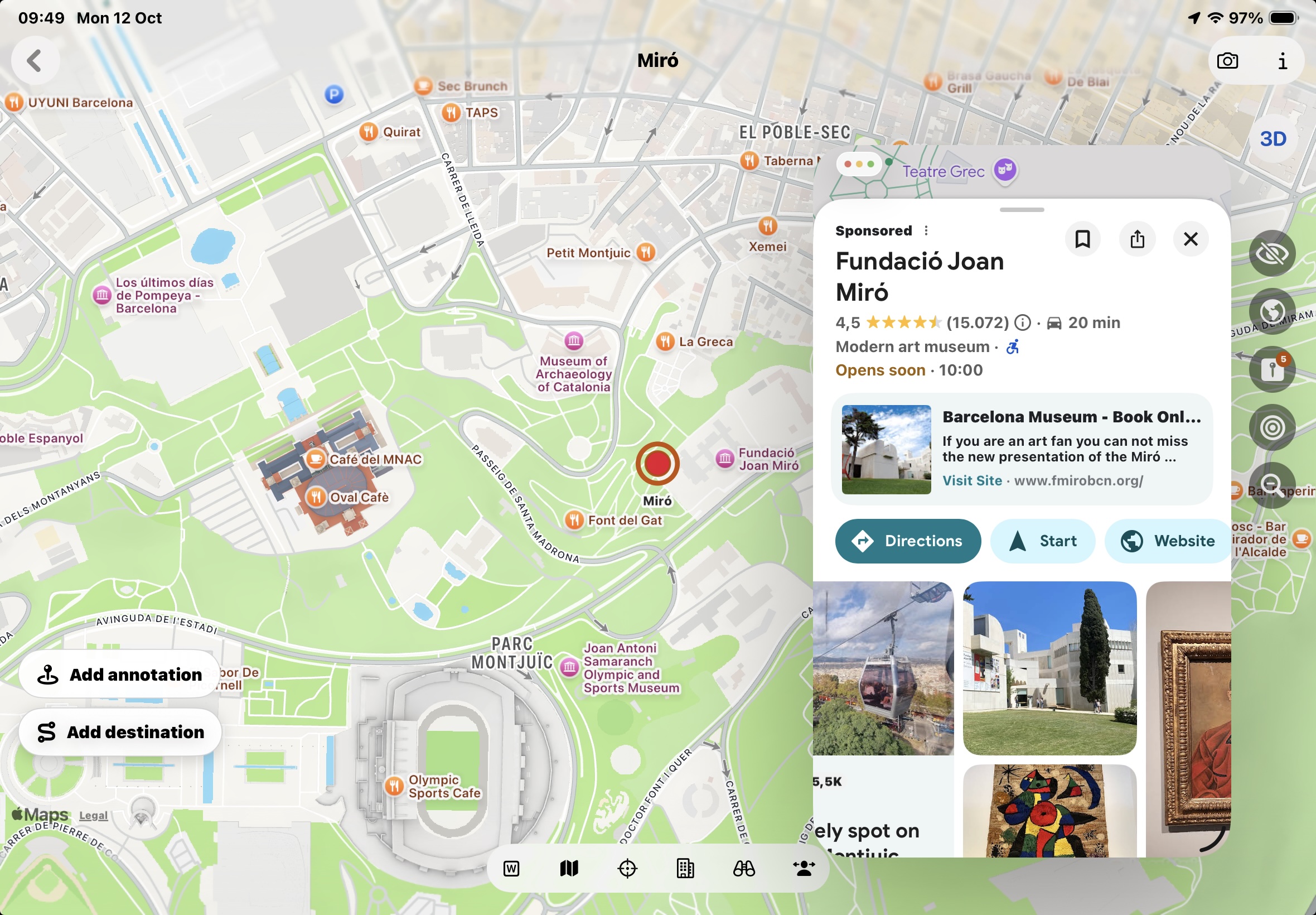Select Museum of Archaeology of Catalonia marker
This screenshot has width=1316, height=915.
[573, 340]
